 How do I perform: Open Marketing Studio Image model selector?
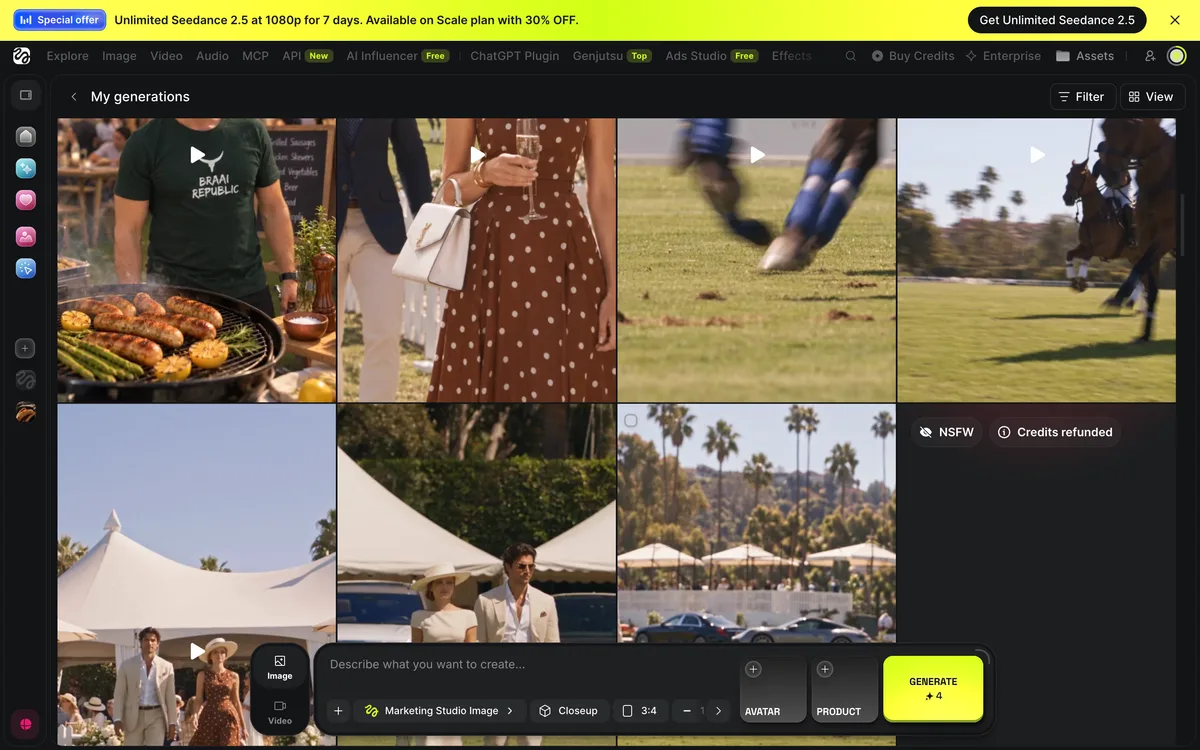click(x=439, y=711)
